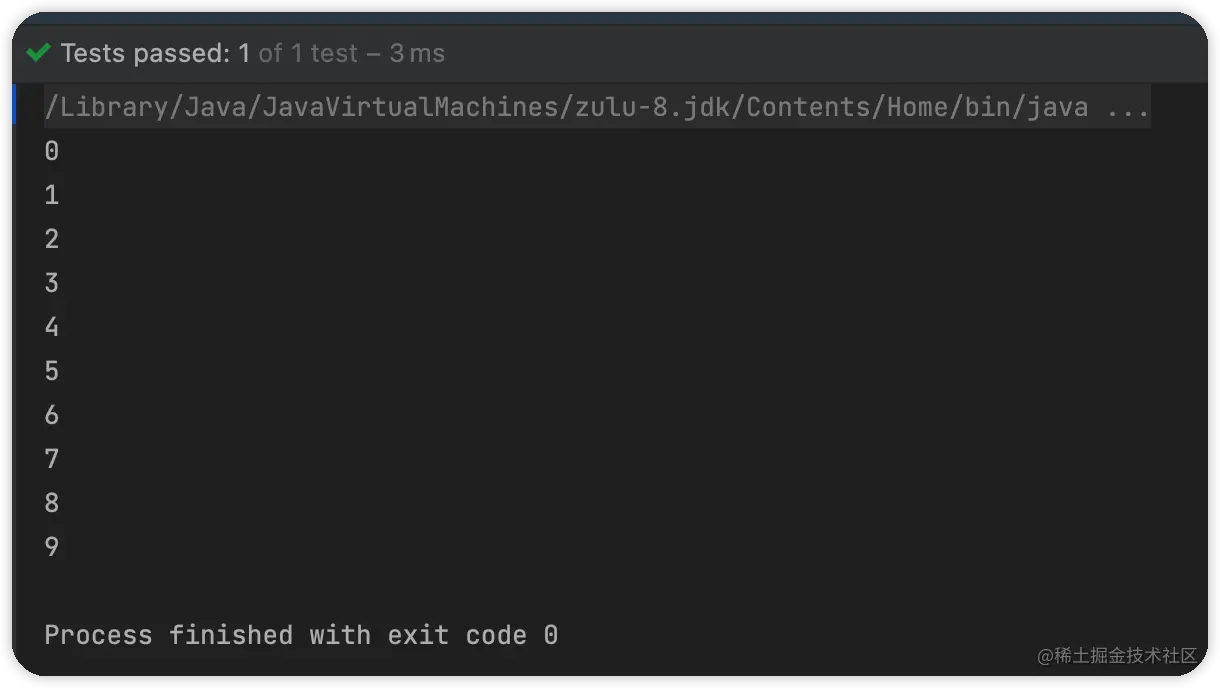This screenshot has height=688, width=1220.
Task: Select console output line 3
Action: click(51, 282)
